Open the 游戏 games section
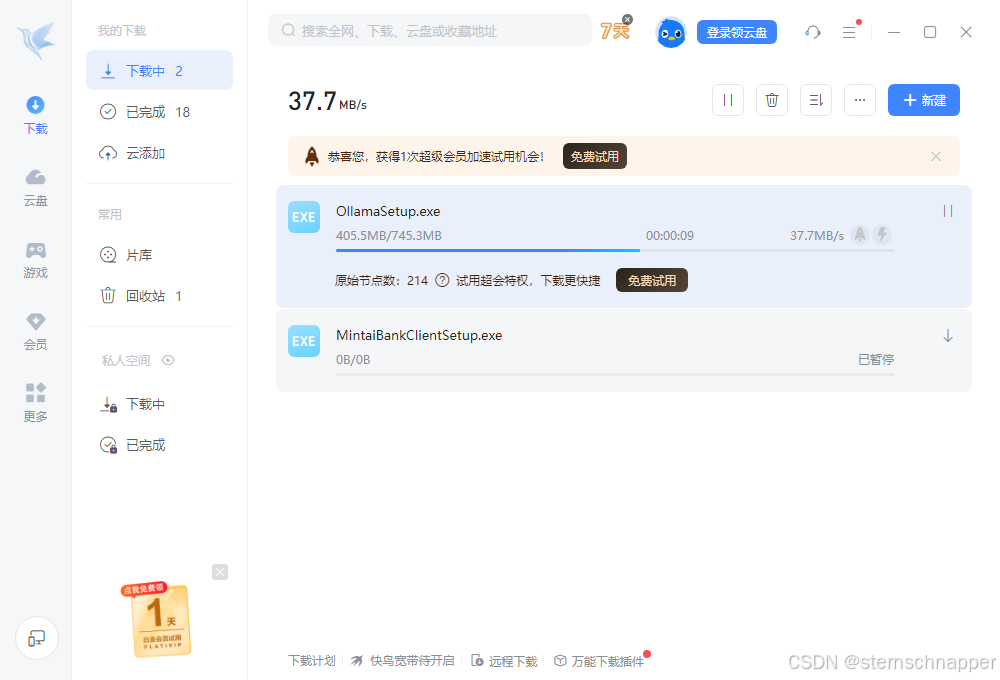The width and height of the screenshot is (1000, 680). pos(36,260)
